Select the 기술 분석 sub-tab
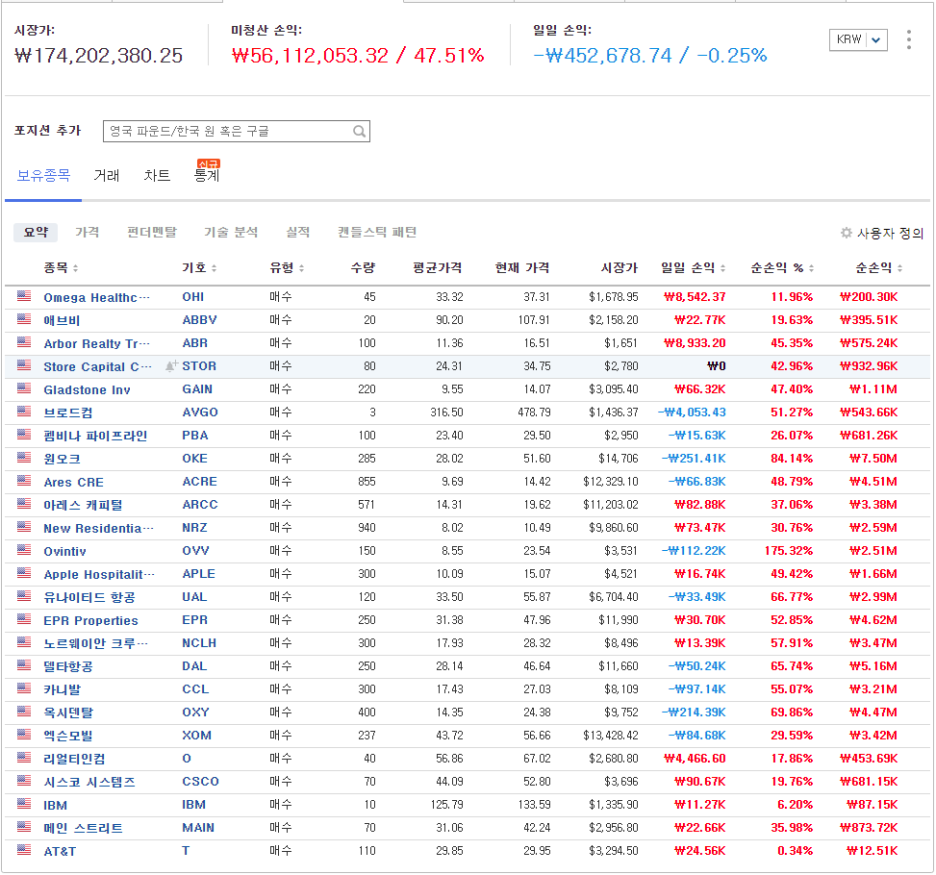Viewport: 936px width, 875px height. click(231, 232)
